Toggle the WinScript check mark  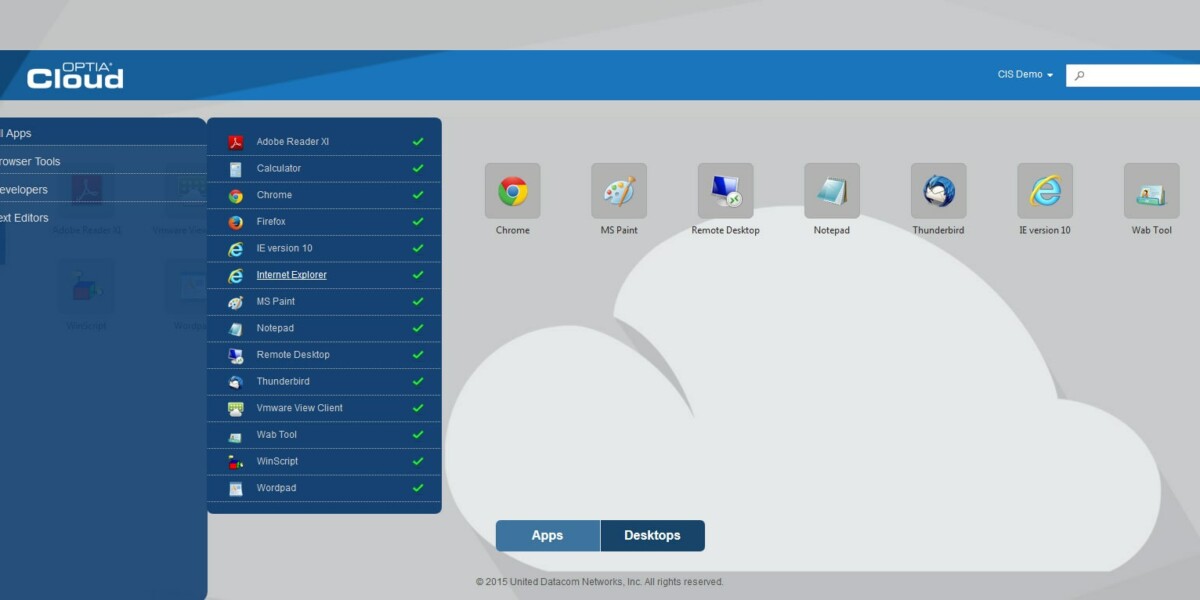point(418,461)
